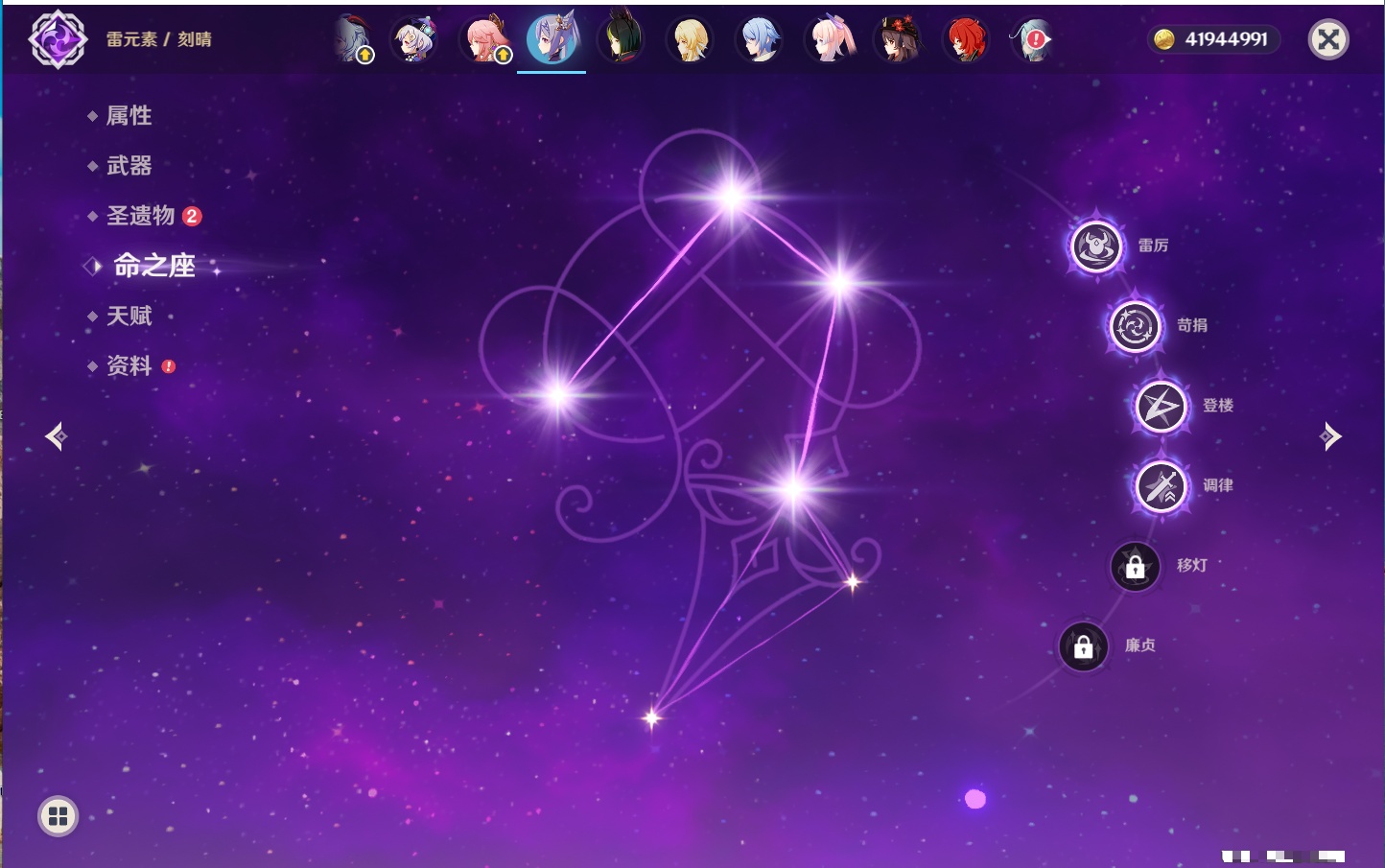Click the 移灯 label text
Viewport: 1385px width, 868px height.
1192,565
